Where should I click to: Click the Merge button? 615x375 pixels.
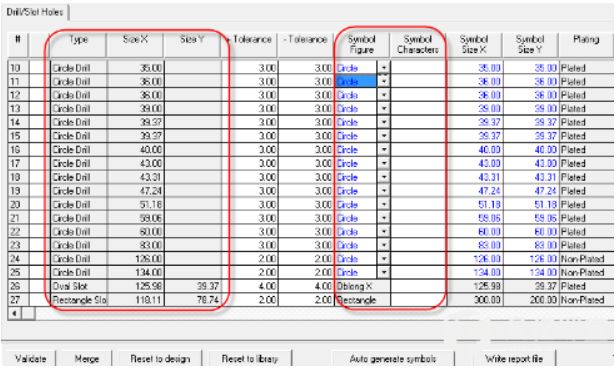(86, 359)
